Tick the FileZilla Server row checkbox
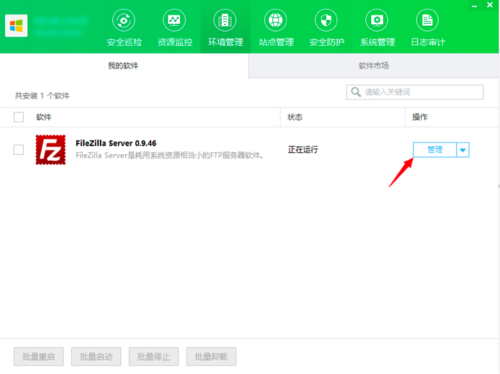This screenshot has width=500, height=374. tap(19, 150)
